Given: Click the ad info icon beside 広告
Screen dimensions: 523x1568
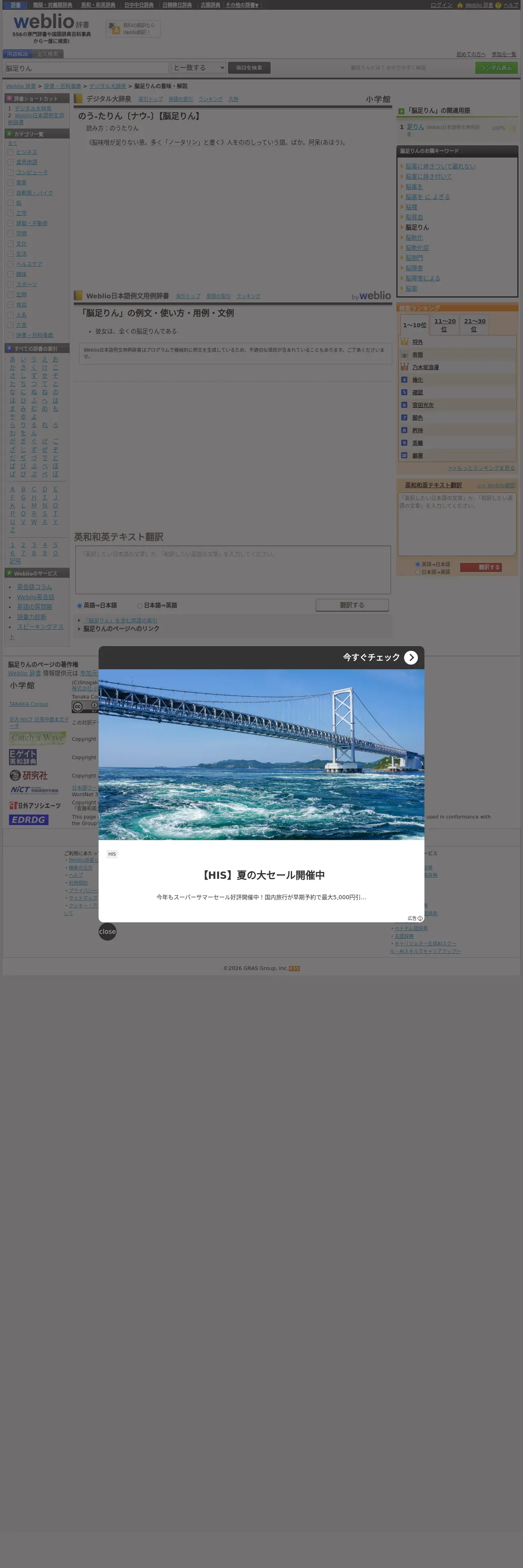Looking at the screenshot, I should coord(420,918).
